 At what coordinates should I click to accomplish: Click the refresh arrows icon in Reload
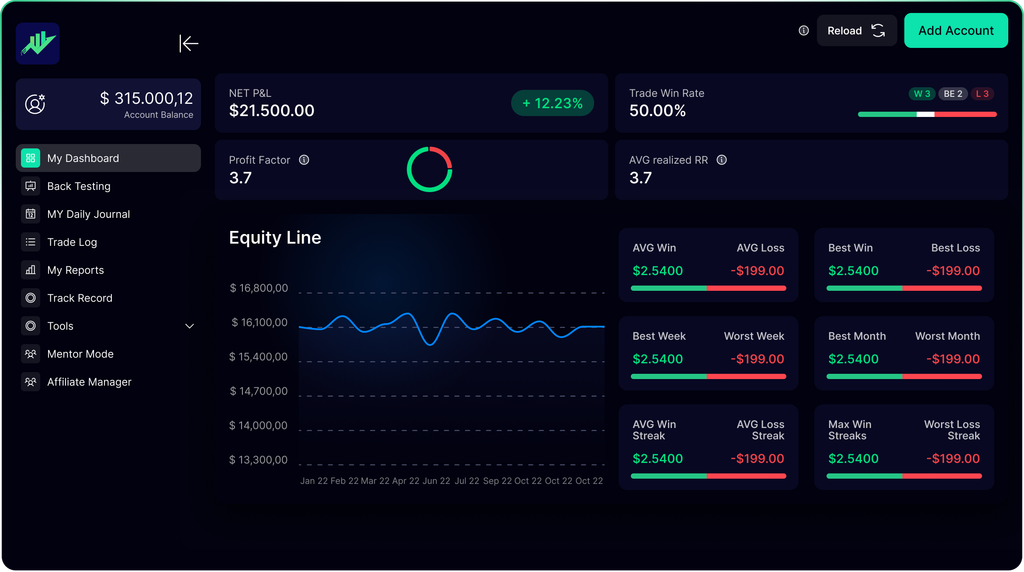878,31
